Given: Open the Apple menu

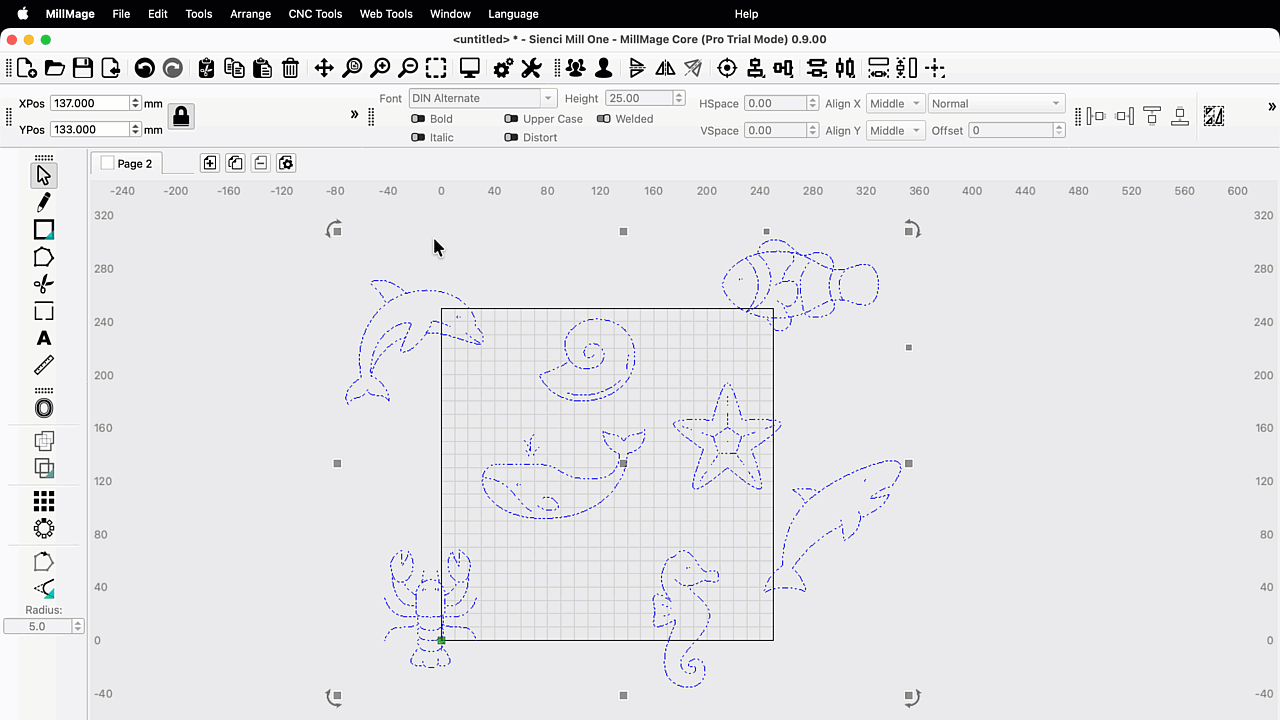Looking at the screenshot, I should (22, 14).
